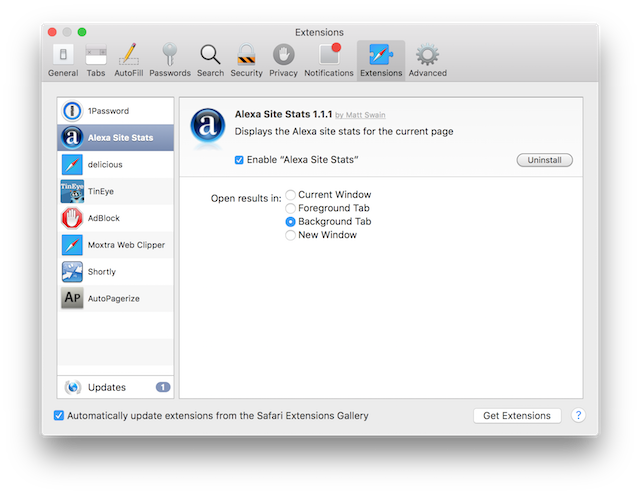
Task: Disable the Alexa Site Stats extension checkbox
Action: (x=239, y=160)
